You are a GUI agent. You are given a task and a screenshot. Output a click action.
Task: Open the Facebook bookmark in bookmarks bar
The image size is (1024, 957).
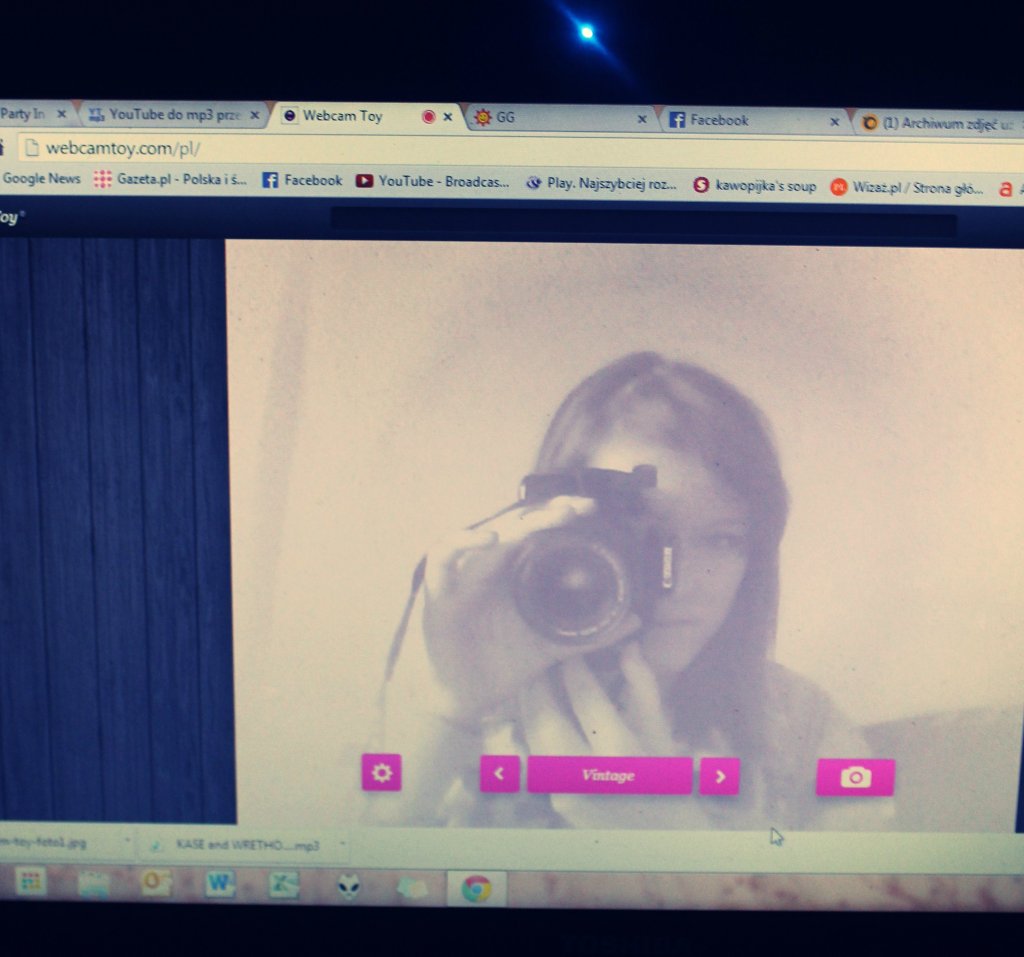pos(302,181)
